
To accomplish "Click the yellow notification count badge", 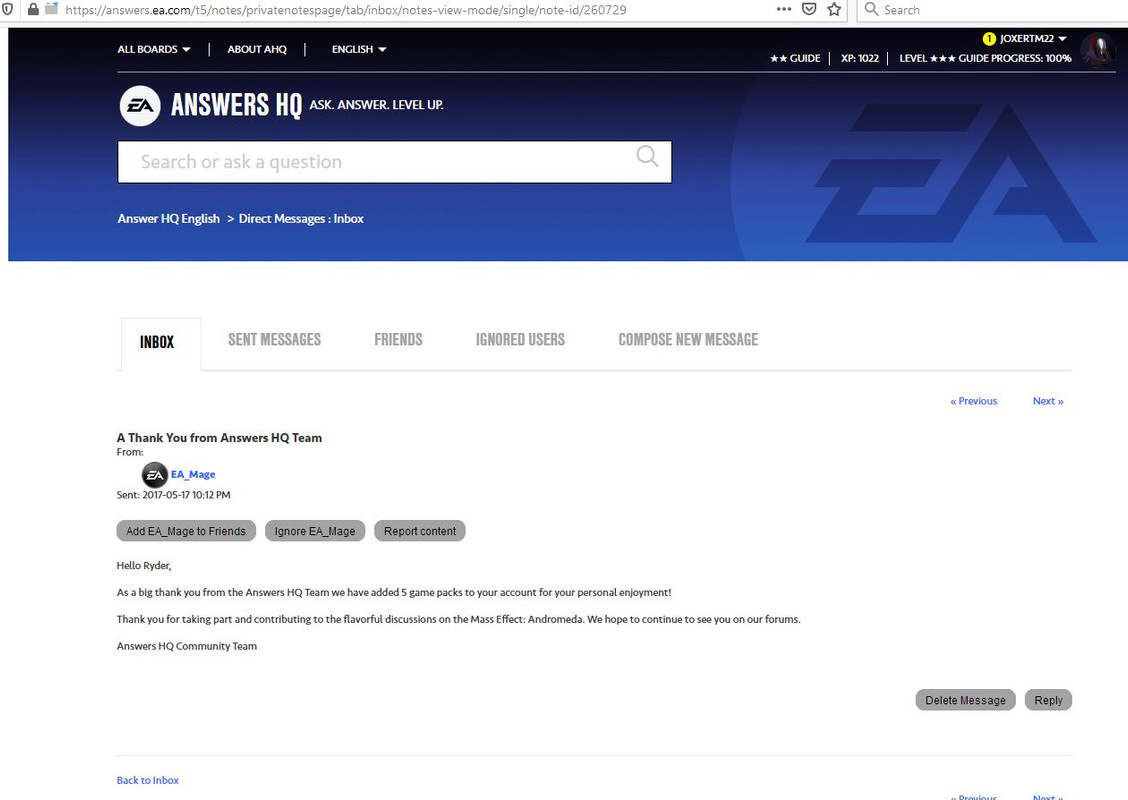I will (989, 39).
